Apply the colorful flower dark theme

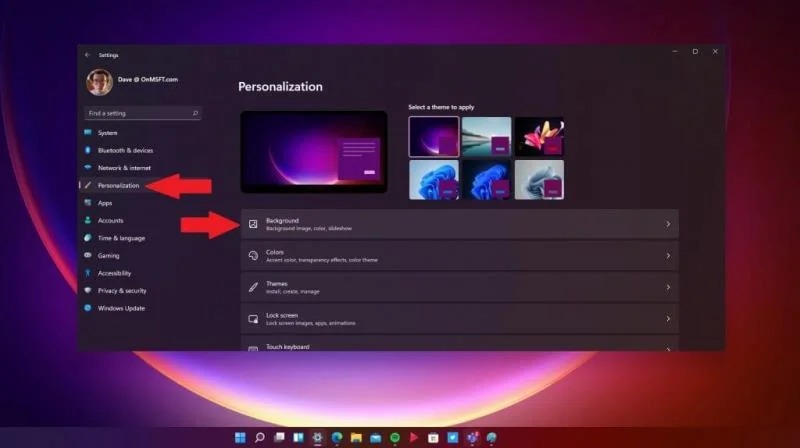(x=539, y=137)
